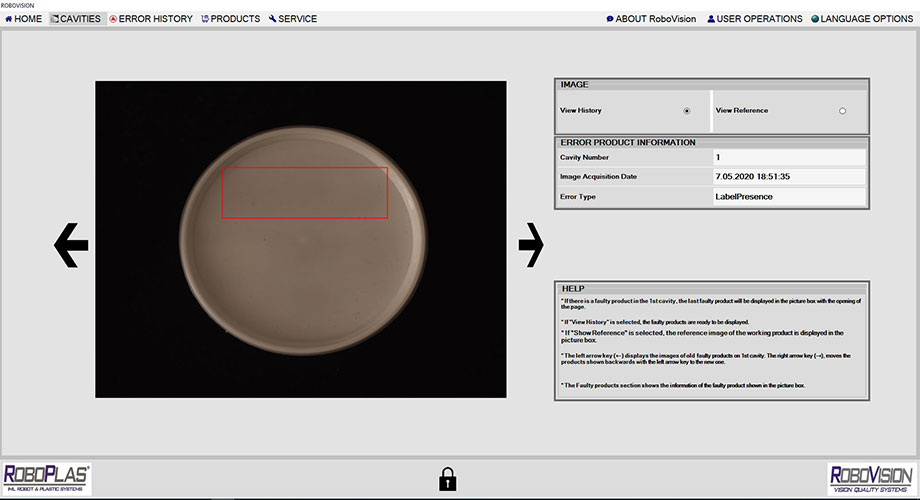Click the RoboVision logo

click(x=871, y=479)
